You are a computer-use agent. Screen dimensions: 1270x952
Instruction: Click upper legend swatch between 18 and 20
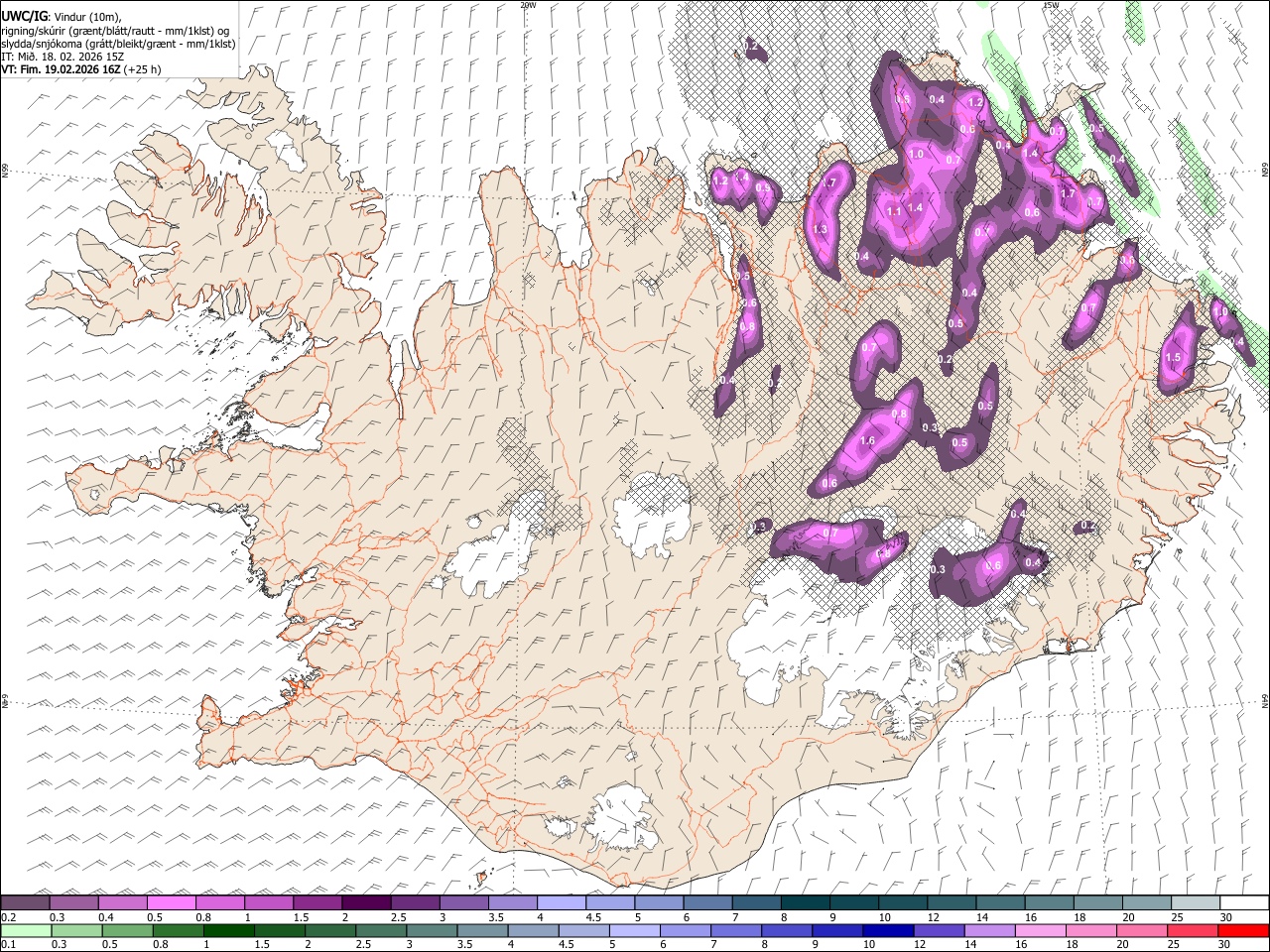click(x=1097, y=902)
